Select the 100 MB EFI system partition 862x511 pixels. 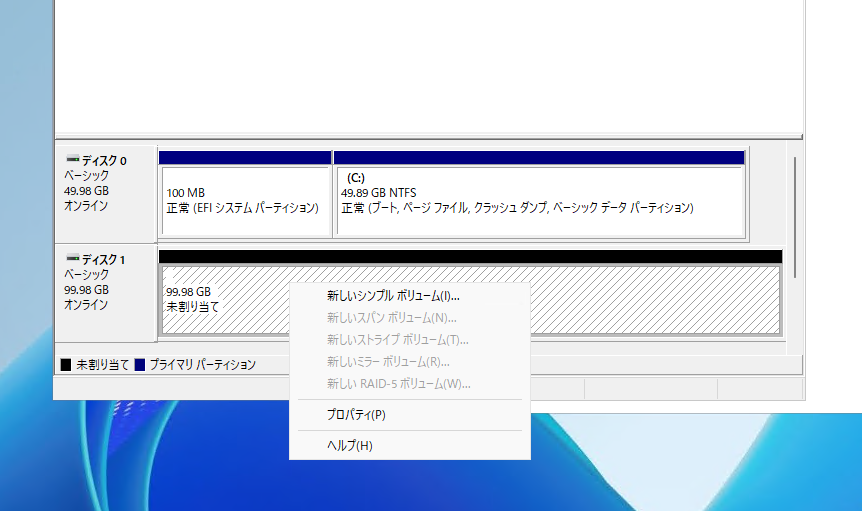245,201
